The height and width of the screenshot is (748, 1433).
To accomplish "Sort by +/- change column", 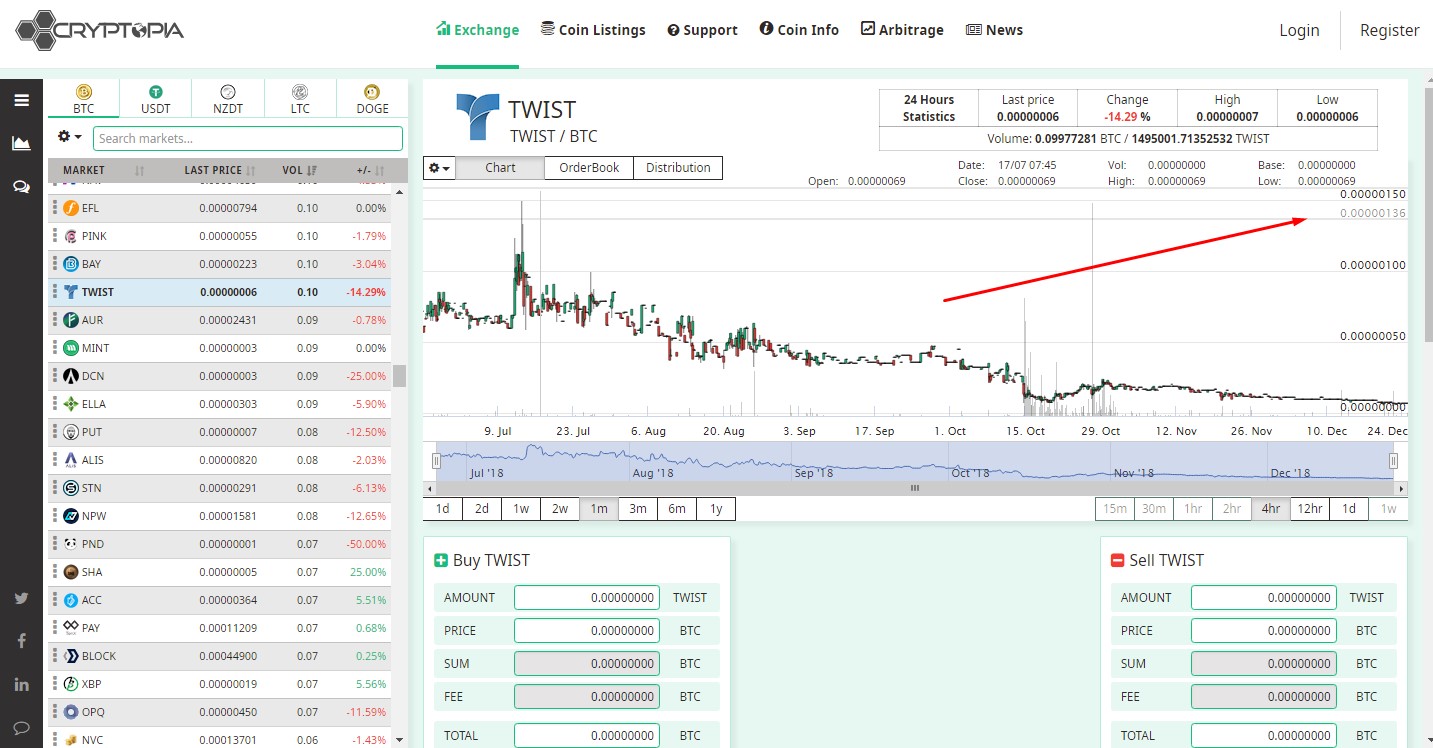I will tap(364, 170).
